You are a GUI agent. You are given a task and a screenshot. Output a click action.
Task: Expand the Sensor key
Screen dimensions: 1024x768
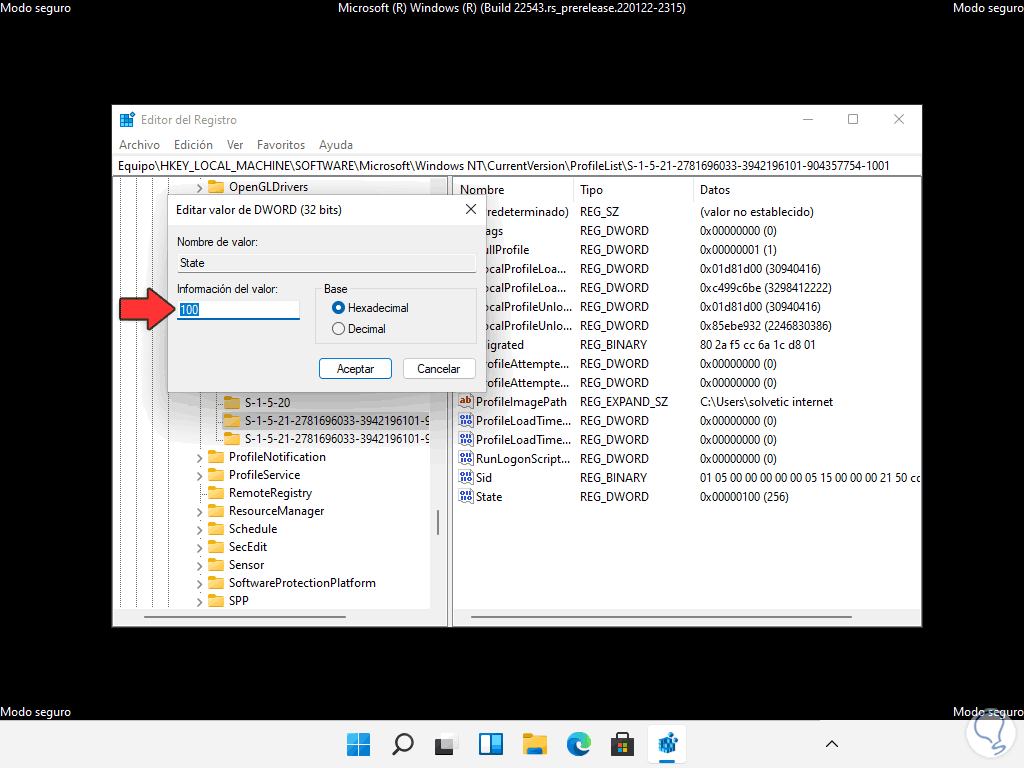199,566
